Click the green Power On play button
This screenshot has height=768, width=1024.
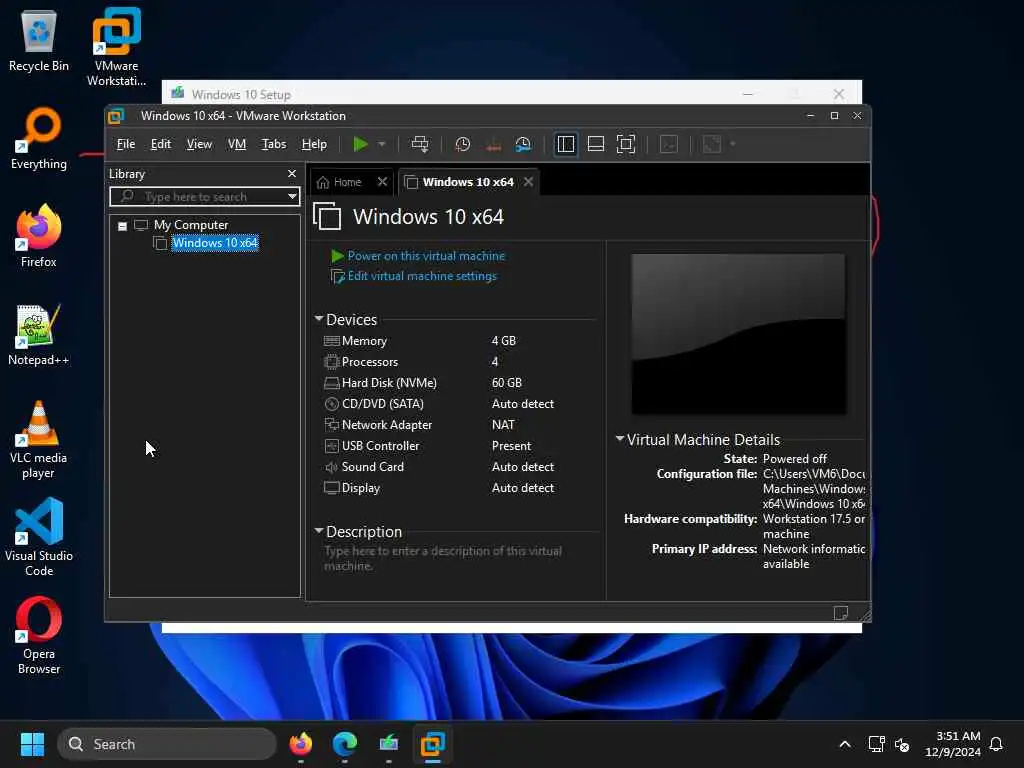(360, 144)
